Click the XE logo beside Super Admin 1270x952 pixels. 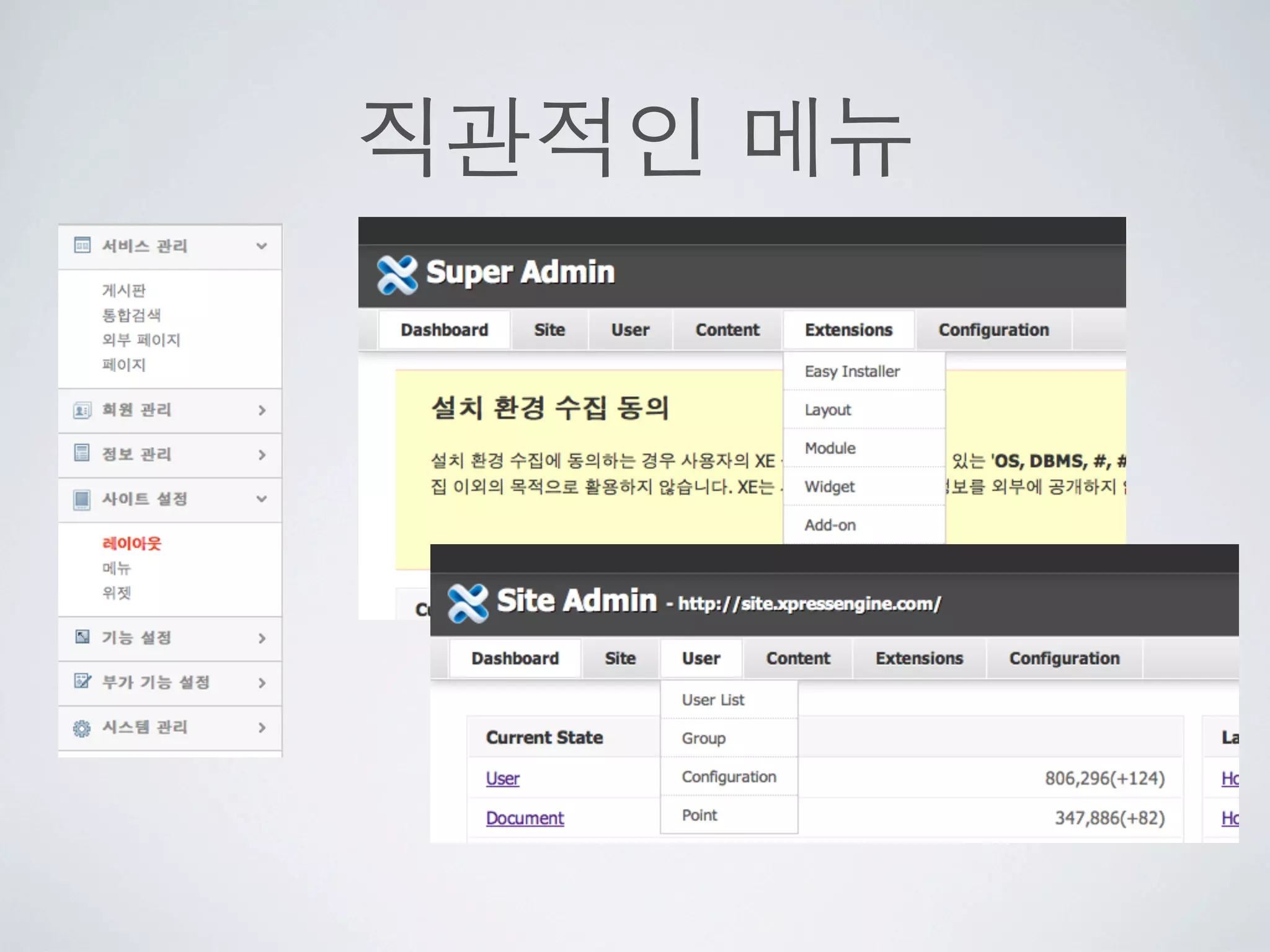point(397,274)
